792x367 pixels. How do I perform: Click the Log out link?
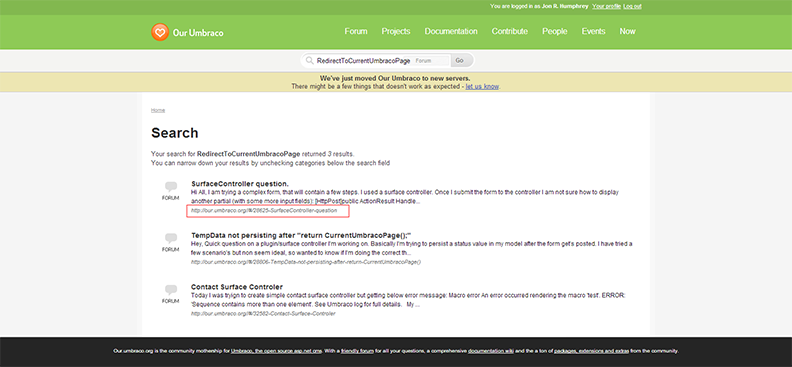click(x=632, y=6)
